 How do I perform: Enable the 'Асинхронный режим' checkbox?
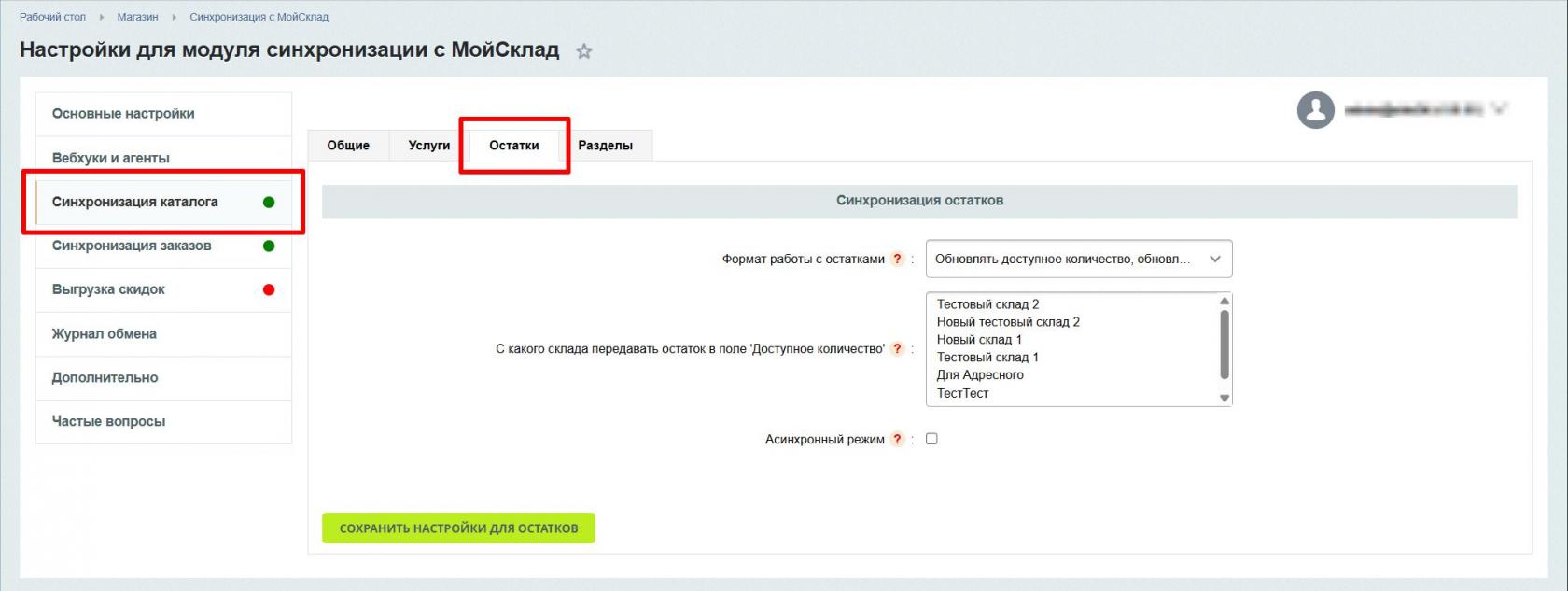coord(931,439)
